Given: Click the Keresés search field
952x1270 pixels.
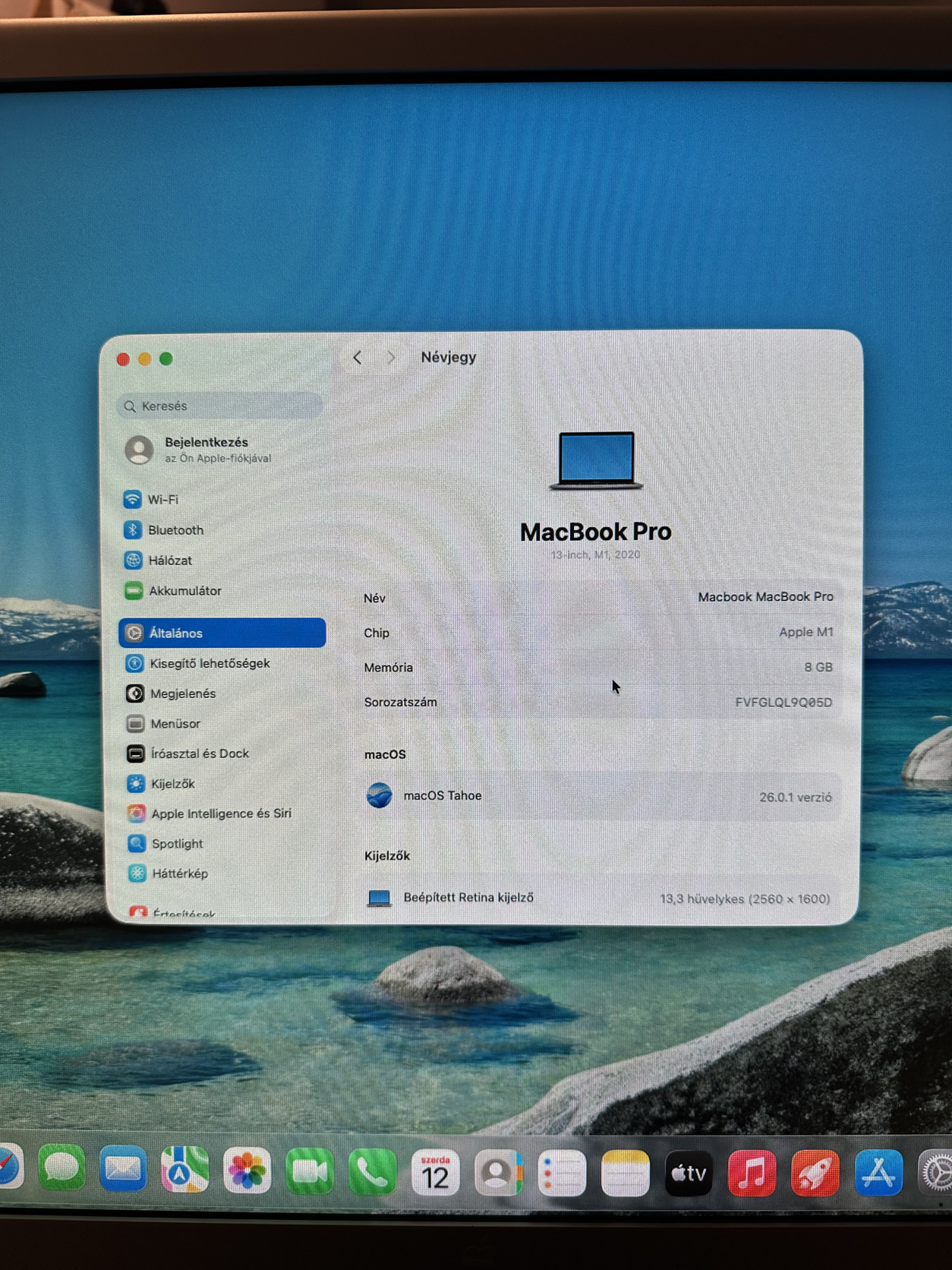Looking at the screenshot, I should 220,406.
